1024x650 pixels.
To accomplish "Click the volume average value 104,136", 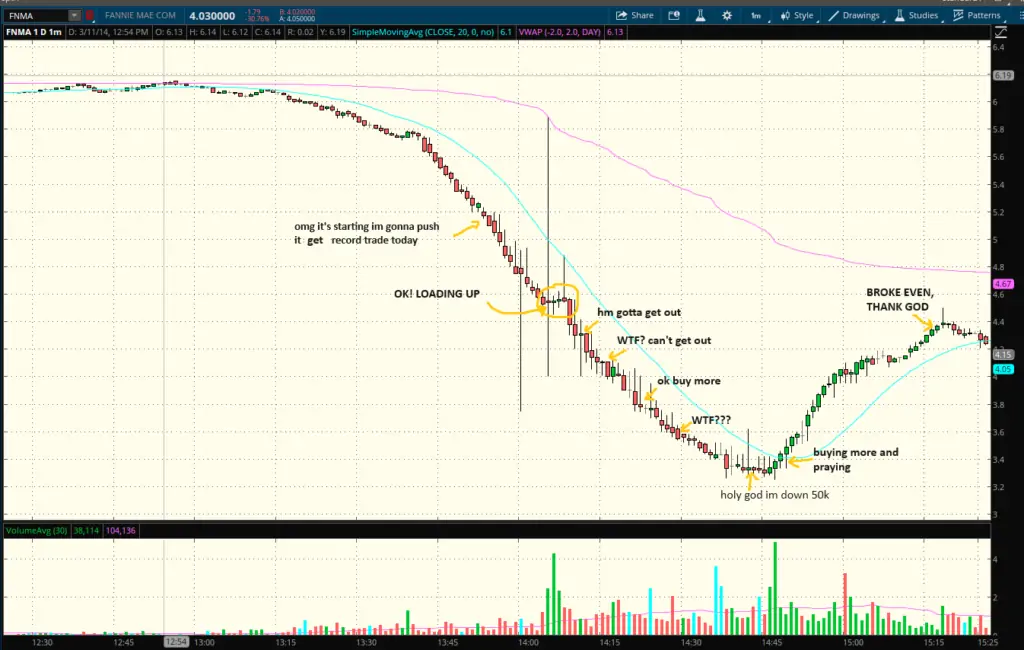I will click(x=121, y=530).
